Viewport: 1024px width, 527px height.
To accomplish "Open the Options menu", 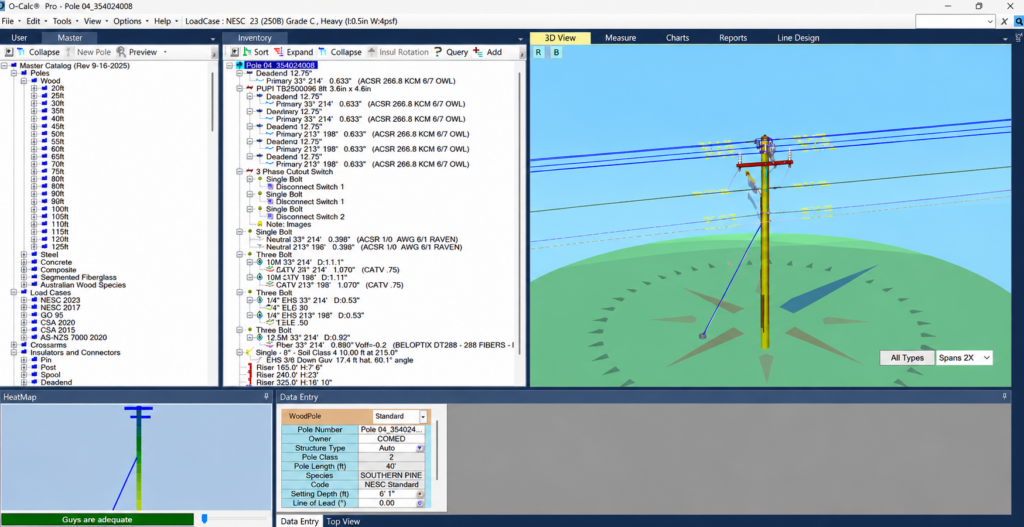I will coord(131,22).
